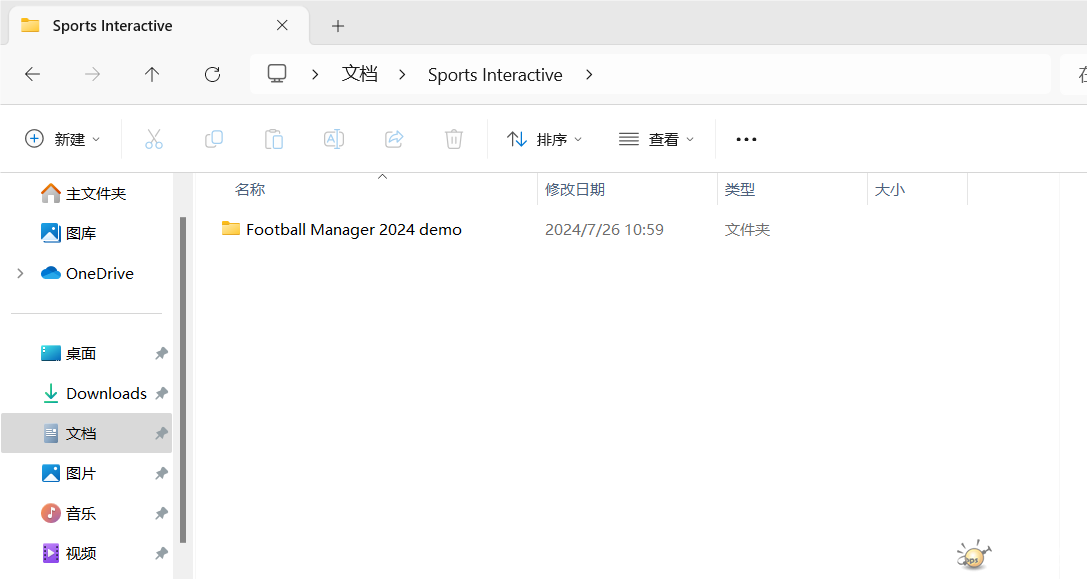Select the Football Manager 2024 demo folder
This screenshot has height=579, width=1087.
click(354, 230)
